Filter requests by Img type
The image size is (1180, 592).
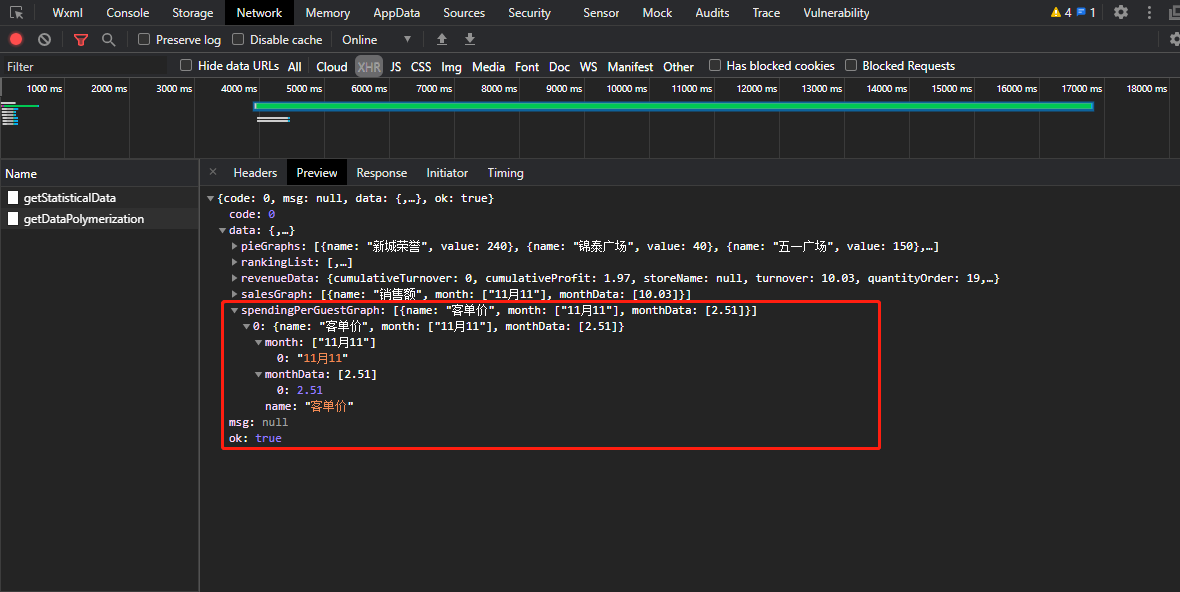(452, 66)
